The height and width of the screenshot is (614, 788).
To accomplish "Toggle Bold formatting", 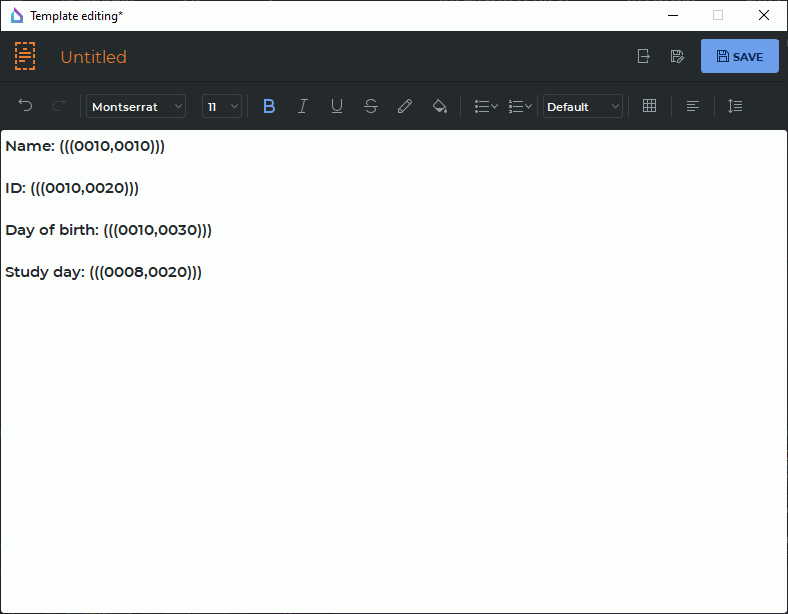I will [x=269, y=106].
